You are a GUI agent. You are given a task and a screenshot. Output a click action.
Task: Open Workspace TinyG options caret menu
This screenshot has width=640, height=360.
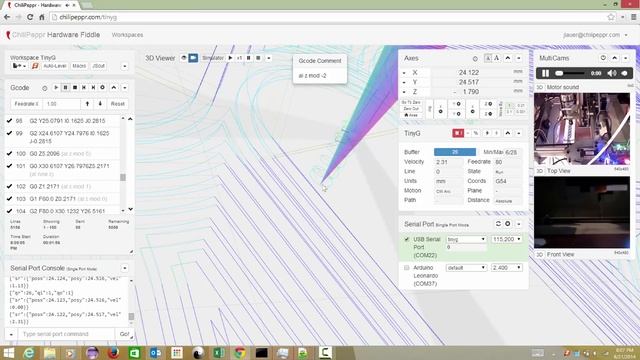coord(124,66)
